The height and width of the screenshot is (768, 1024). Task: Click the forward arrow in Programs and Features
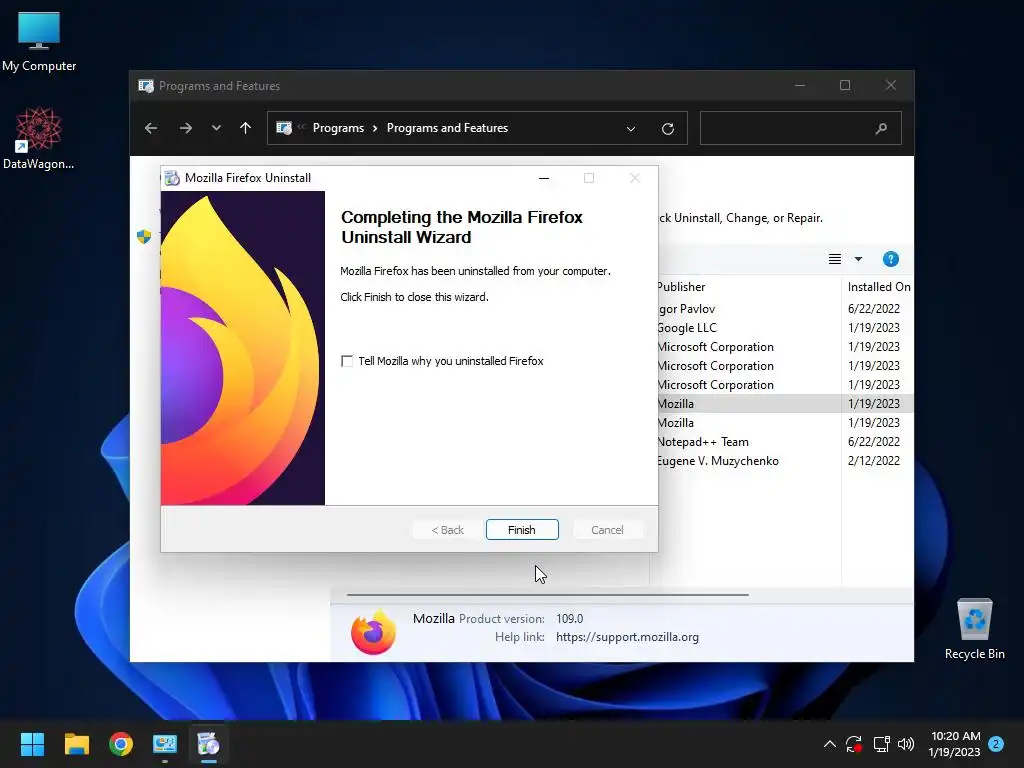click(185, 128)
